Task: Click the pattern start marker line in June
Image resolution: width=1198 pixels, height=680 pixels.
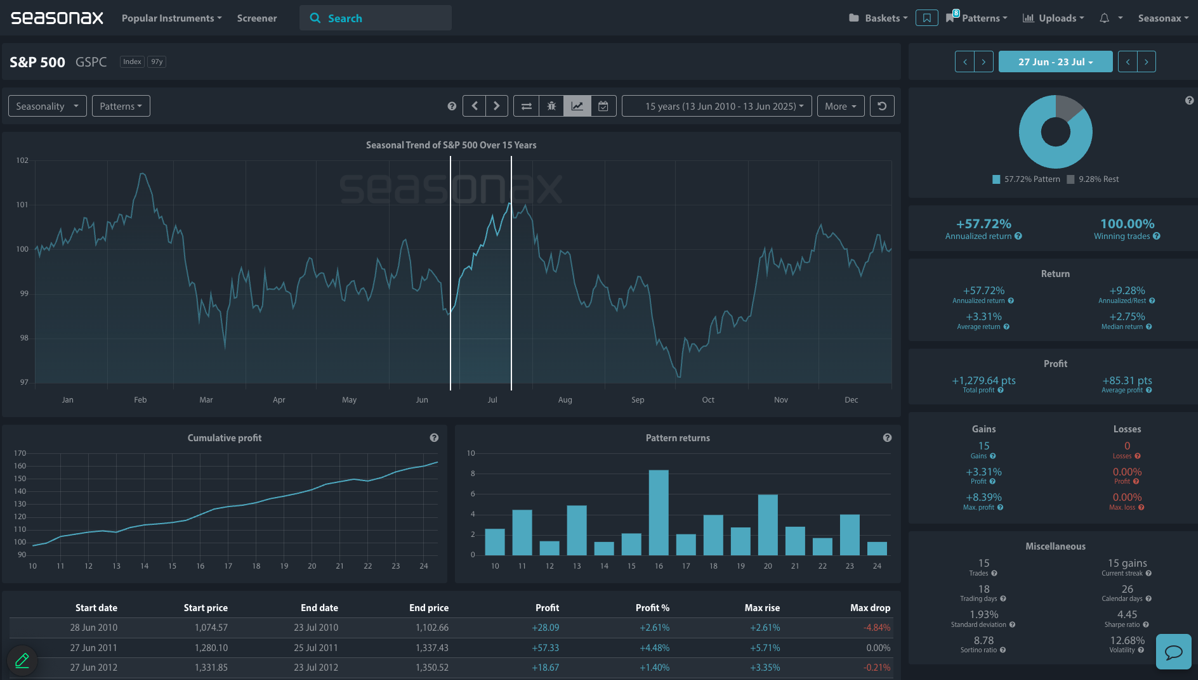Action: (x=450, y=273)
